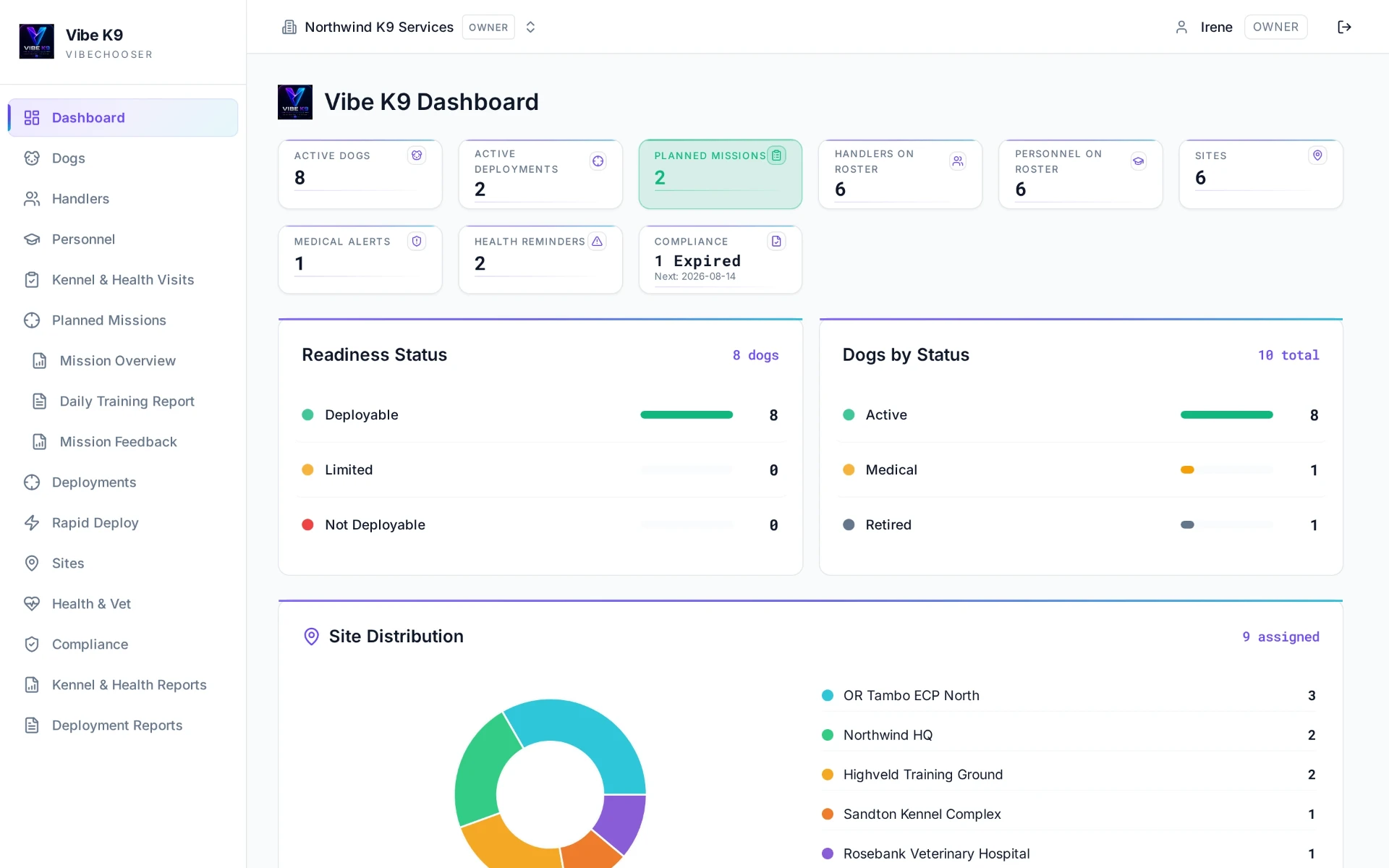Open the Active Deployments stat card
This screenshot has height=868, width=1389.
tap(540, 174)
